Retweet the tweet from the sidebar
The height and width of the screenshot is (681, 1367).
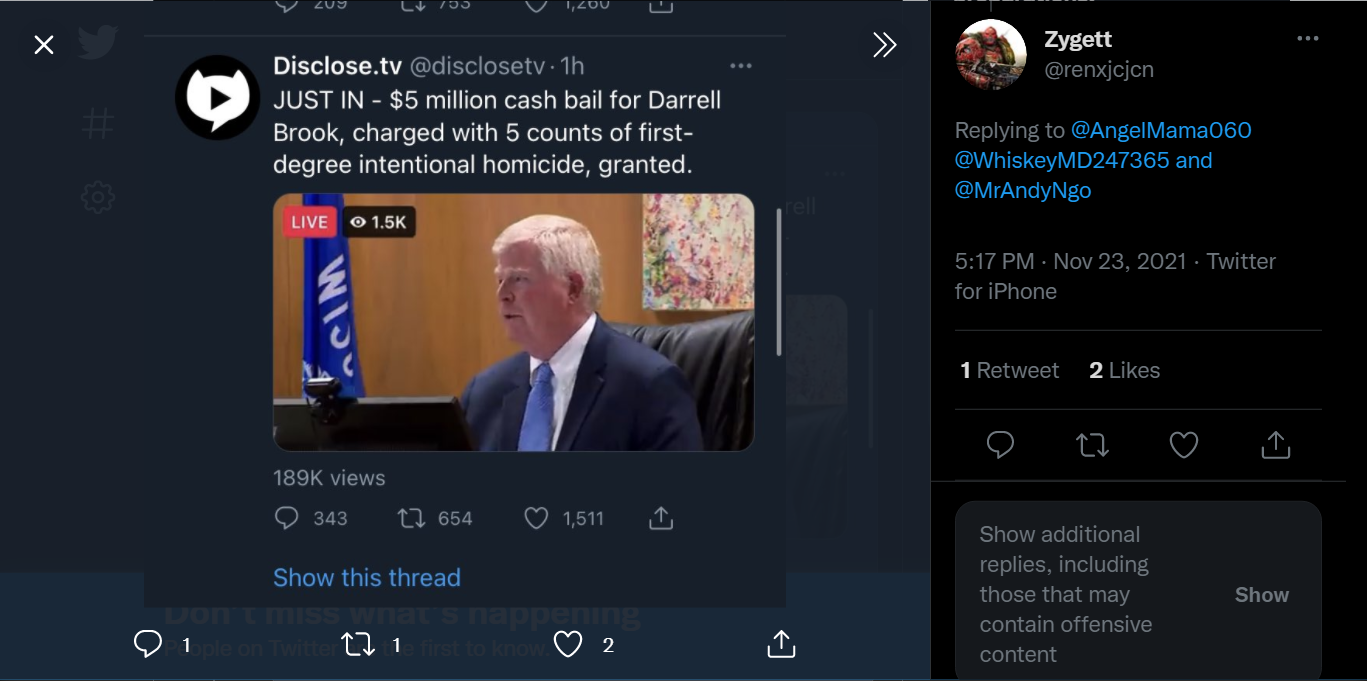coord(1092,445)
